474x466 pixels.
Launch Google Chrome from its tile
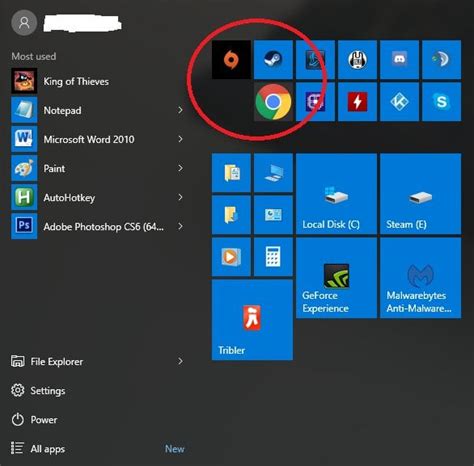273,102
